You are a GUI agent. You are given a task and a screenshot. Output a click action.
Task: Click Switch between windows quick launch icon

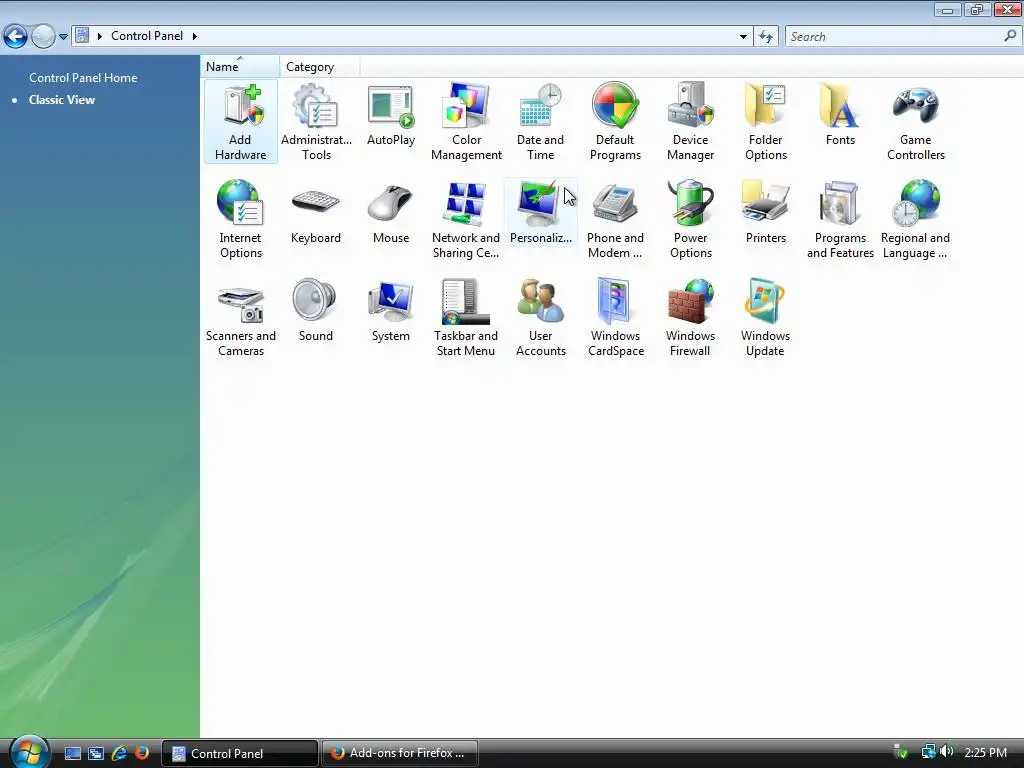[96, 754]
